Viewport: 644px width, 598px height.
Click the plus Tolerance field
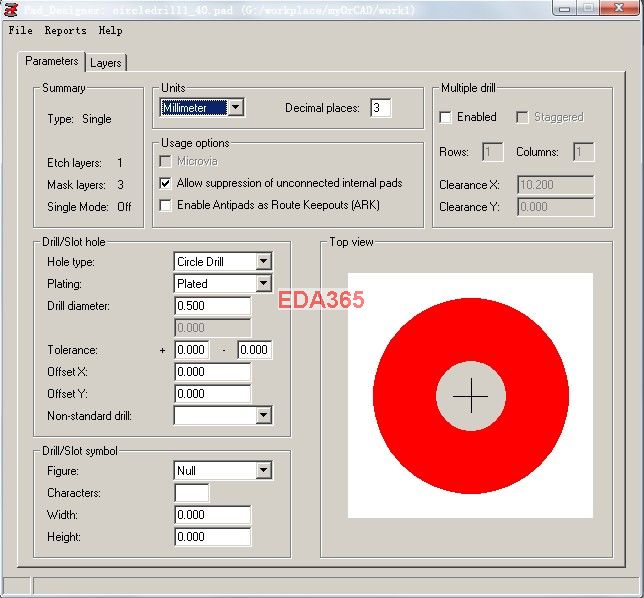tap(192, 350)
